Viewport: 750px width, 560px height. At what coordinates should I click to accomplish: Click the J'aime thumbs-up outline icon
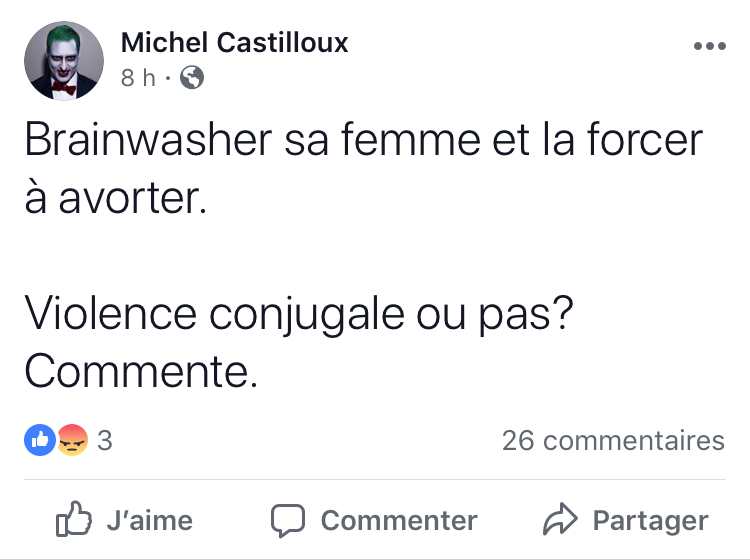pyautogui.click(x=74, y=519)
